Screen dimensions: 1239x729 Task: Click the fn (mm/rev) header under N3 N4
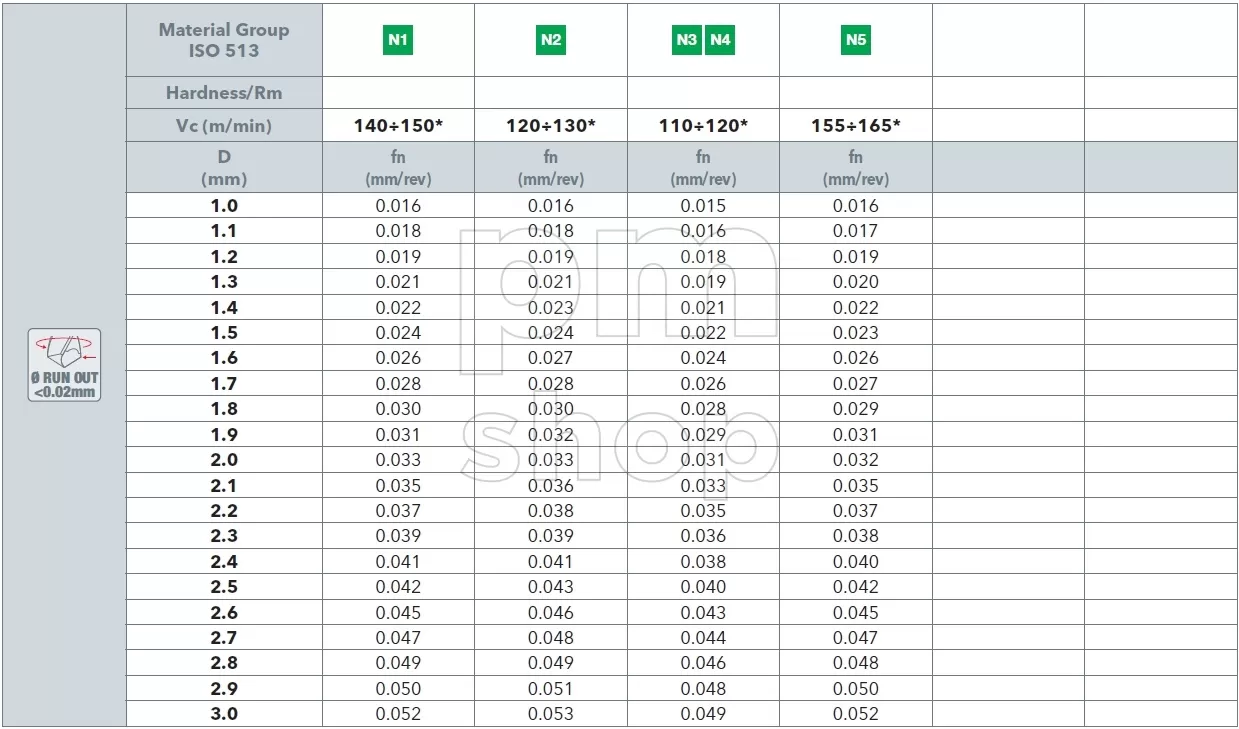703,168
